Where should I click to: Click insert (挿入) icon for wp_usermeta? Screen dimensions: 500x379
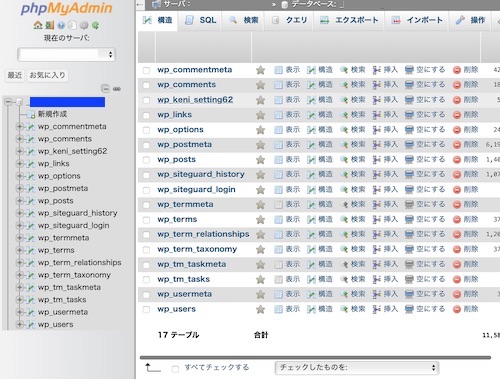(377, 294)
